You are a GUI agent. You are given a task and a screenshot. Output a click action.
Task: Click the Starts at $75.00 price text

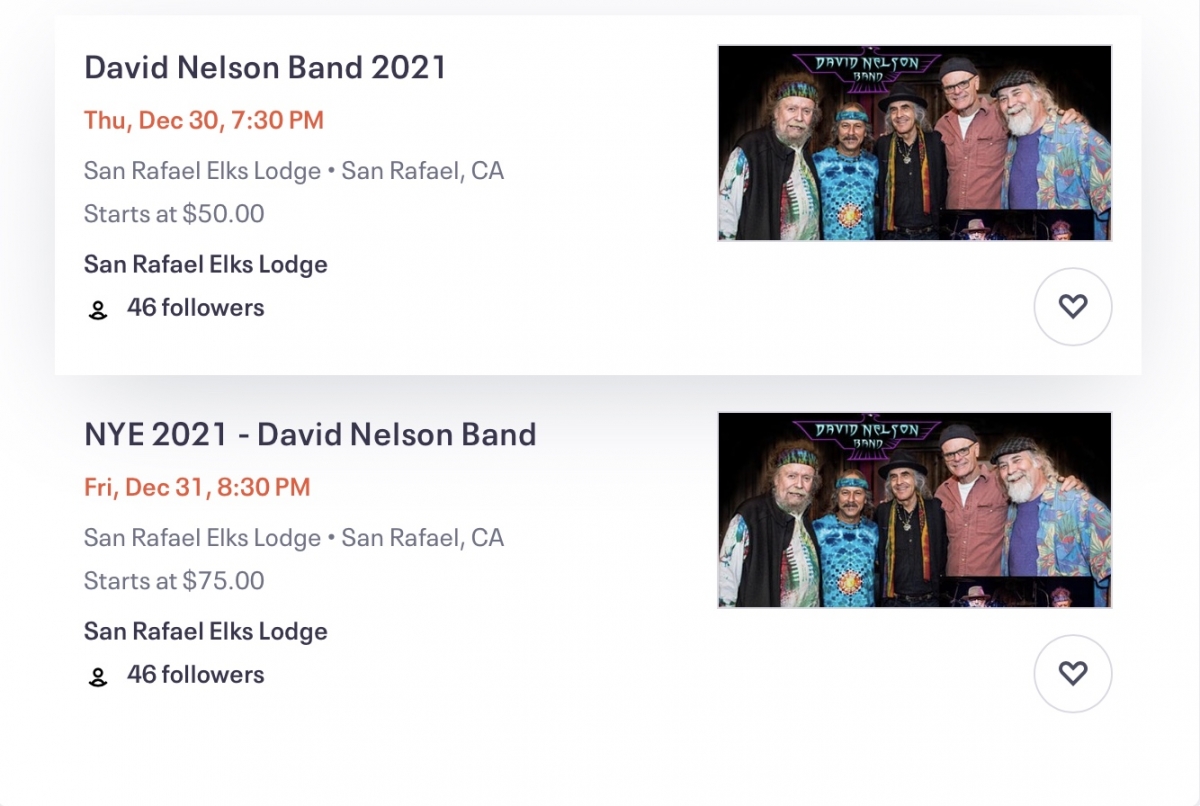tap(174, 581)
